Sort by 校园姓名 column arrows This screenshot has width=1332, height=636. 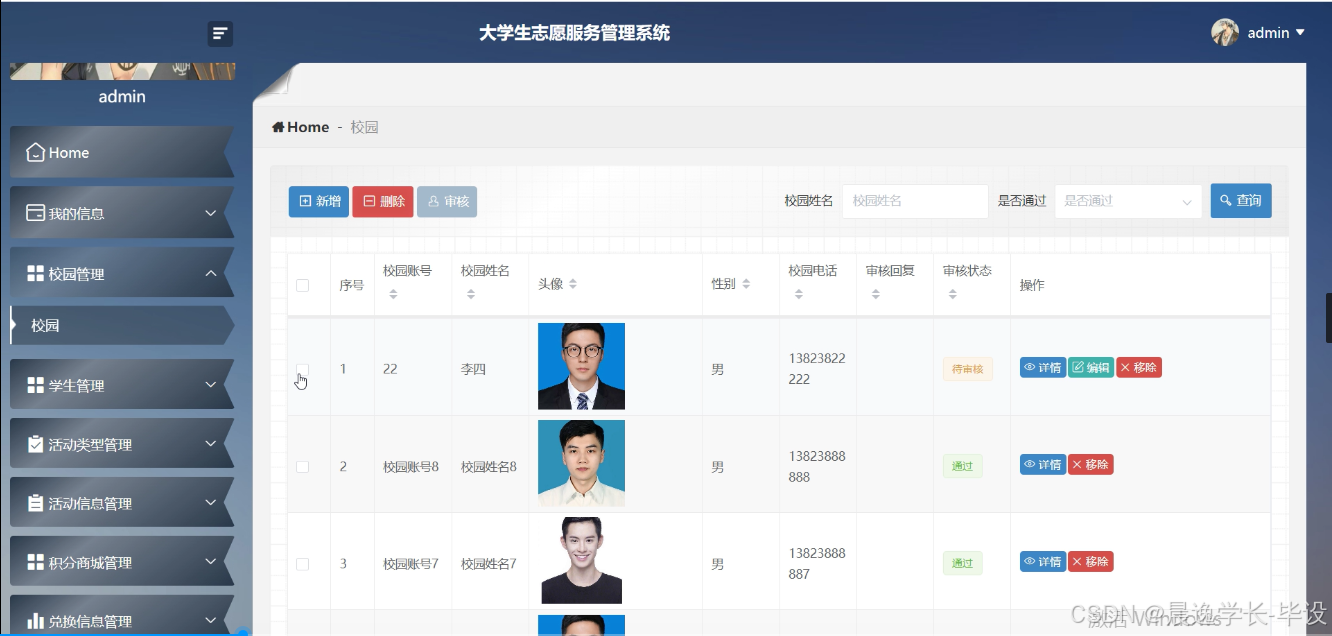[x=471, y=294]
